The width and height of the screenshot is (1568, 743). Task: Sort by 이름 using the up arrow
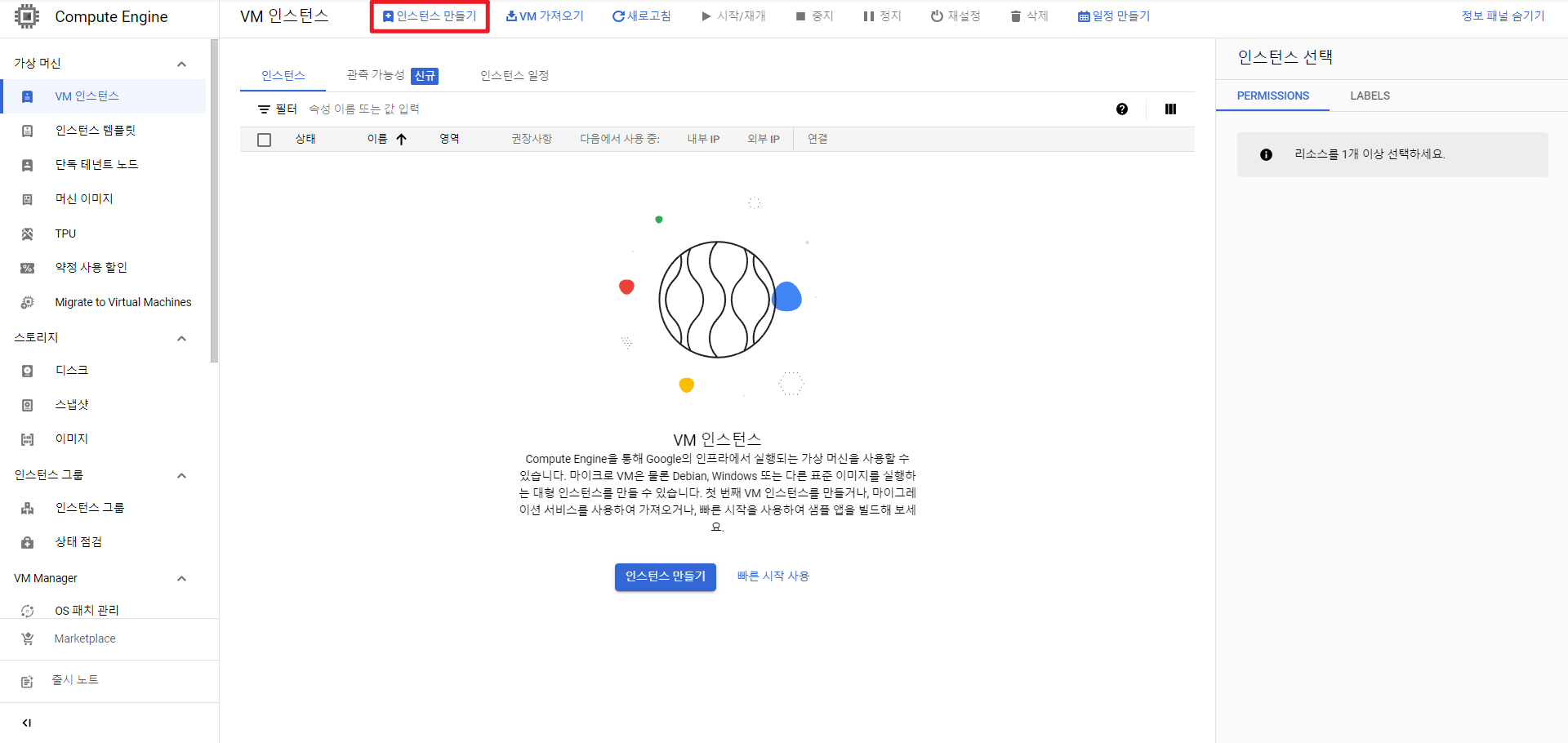(x=401, y=140)
